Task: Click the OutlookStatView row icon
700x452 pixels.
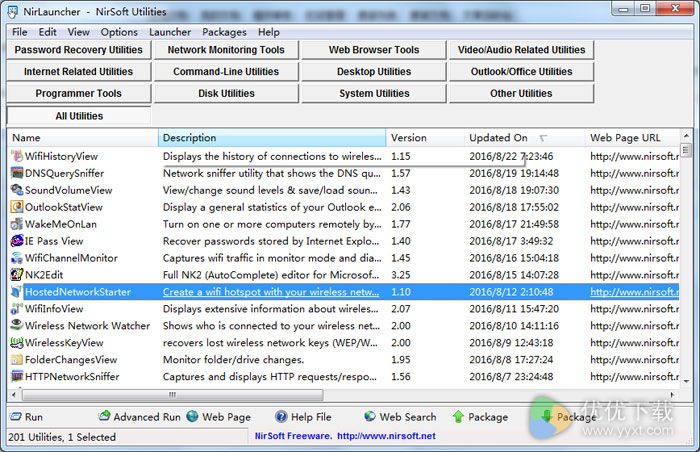Action: [17, 207]
